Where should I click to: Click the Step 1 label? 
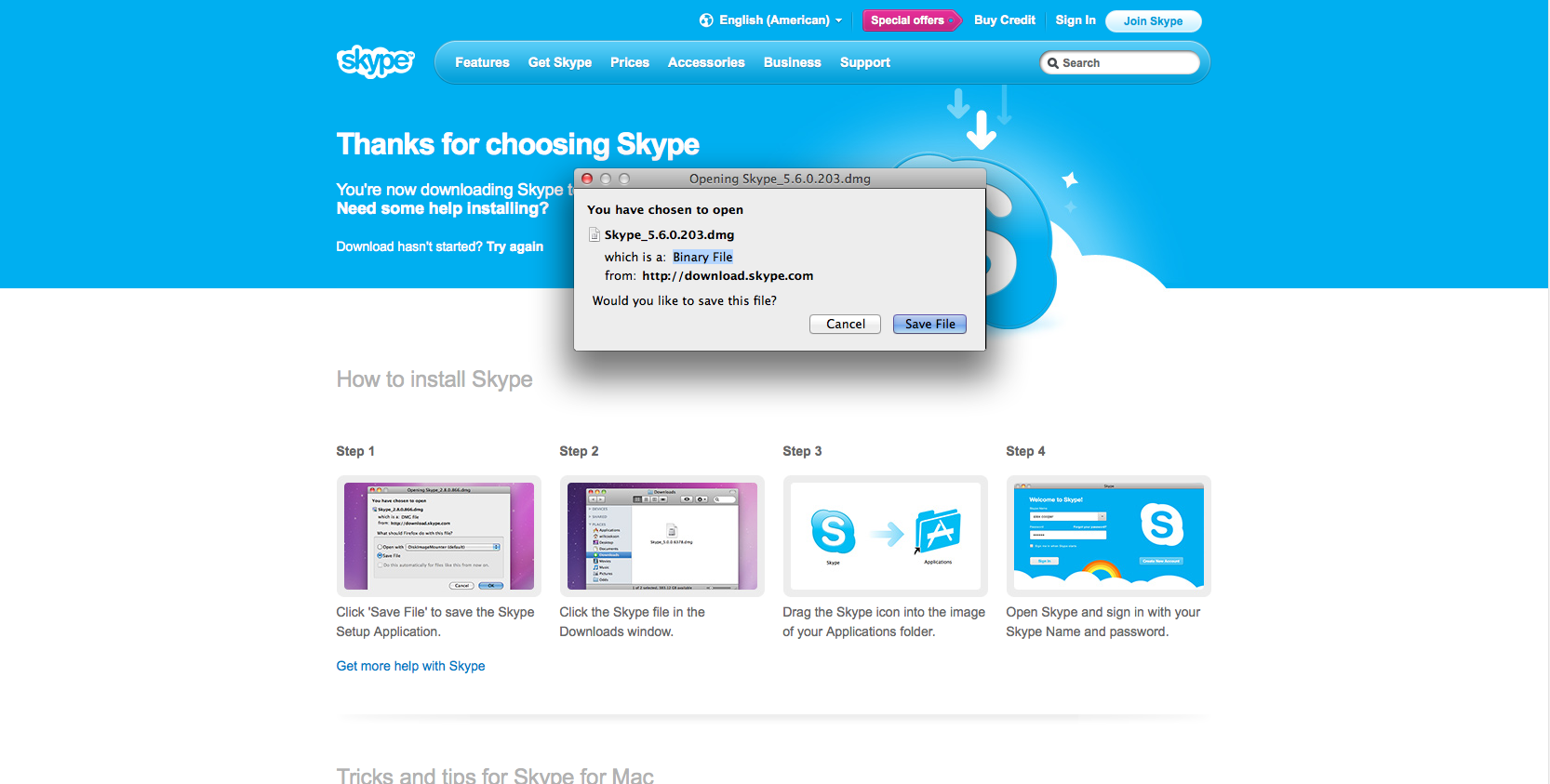click(355, 451)
